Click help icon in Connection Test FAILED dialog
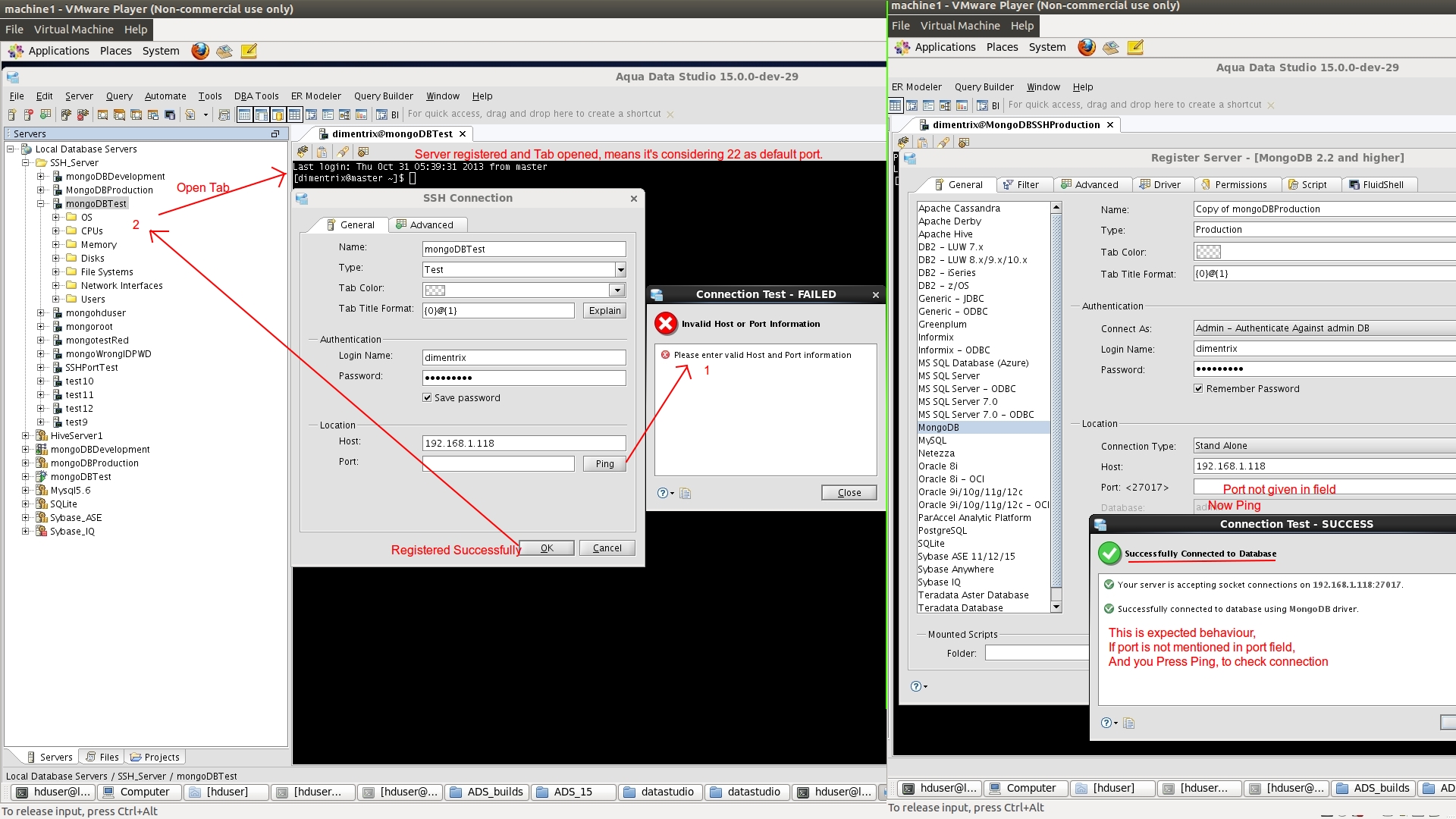Image resolution: width=1456 pixels, height=819 pixels. click(663, 493)
